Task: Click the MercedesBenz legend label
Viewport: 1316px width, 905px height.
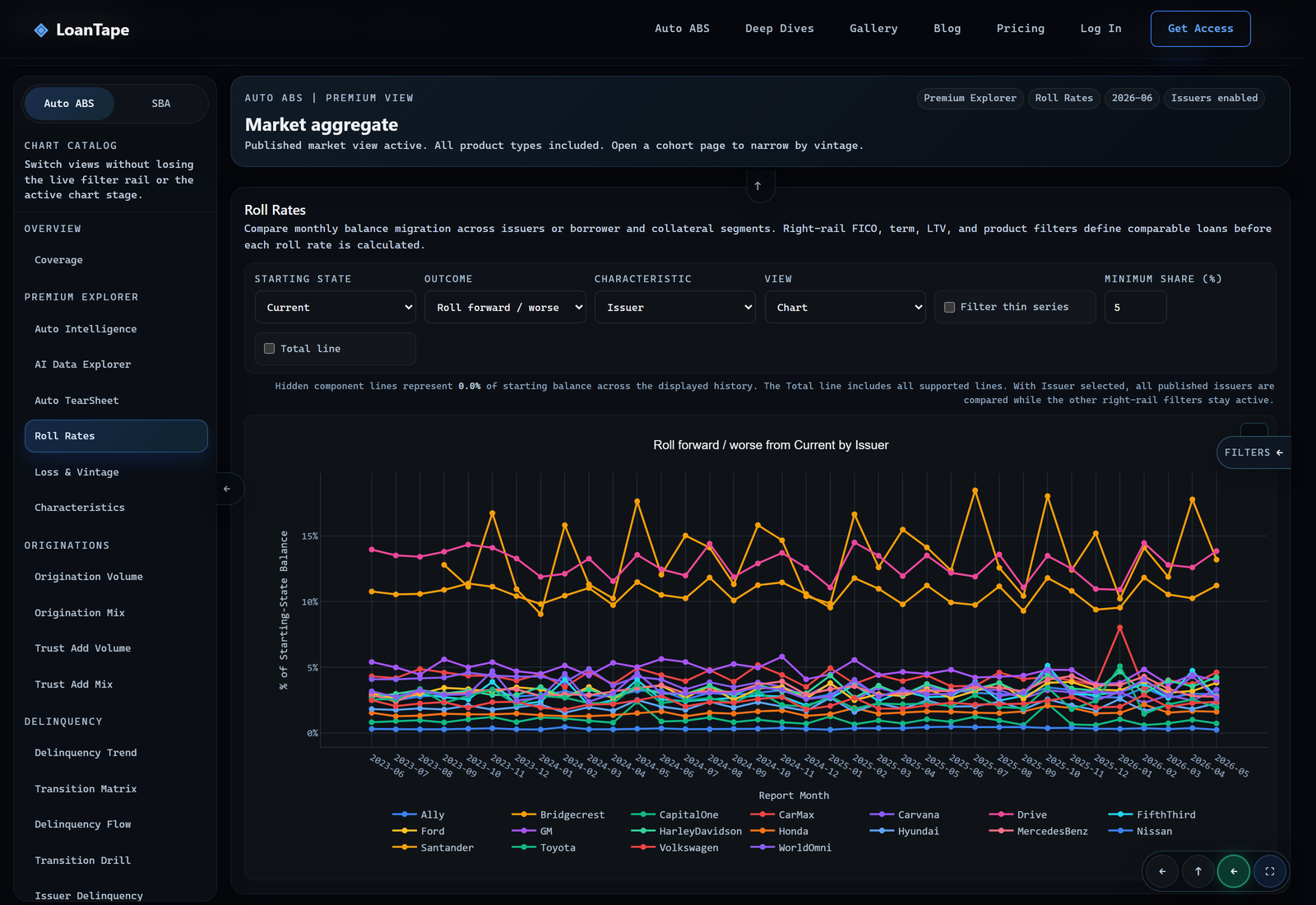Action: pyautogui.click(x=1052, y=832)
